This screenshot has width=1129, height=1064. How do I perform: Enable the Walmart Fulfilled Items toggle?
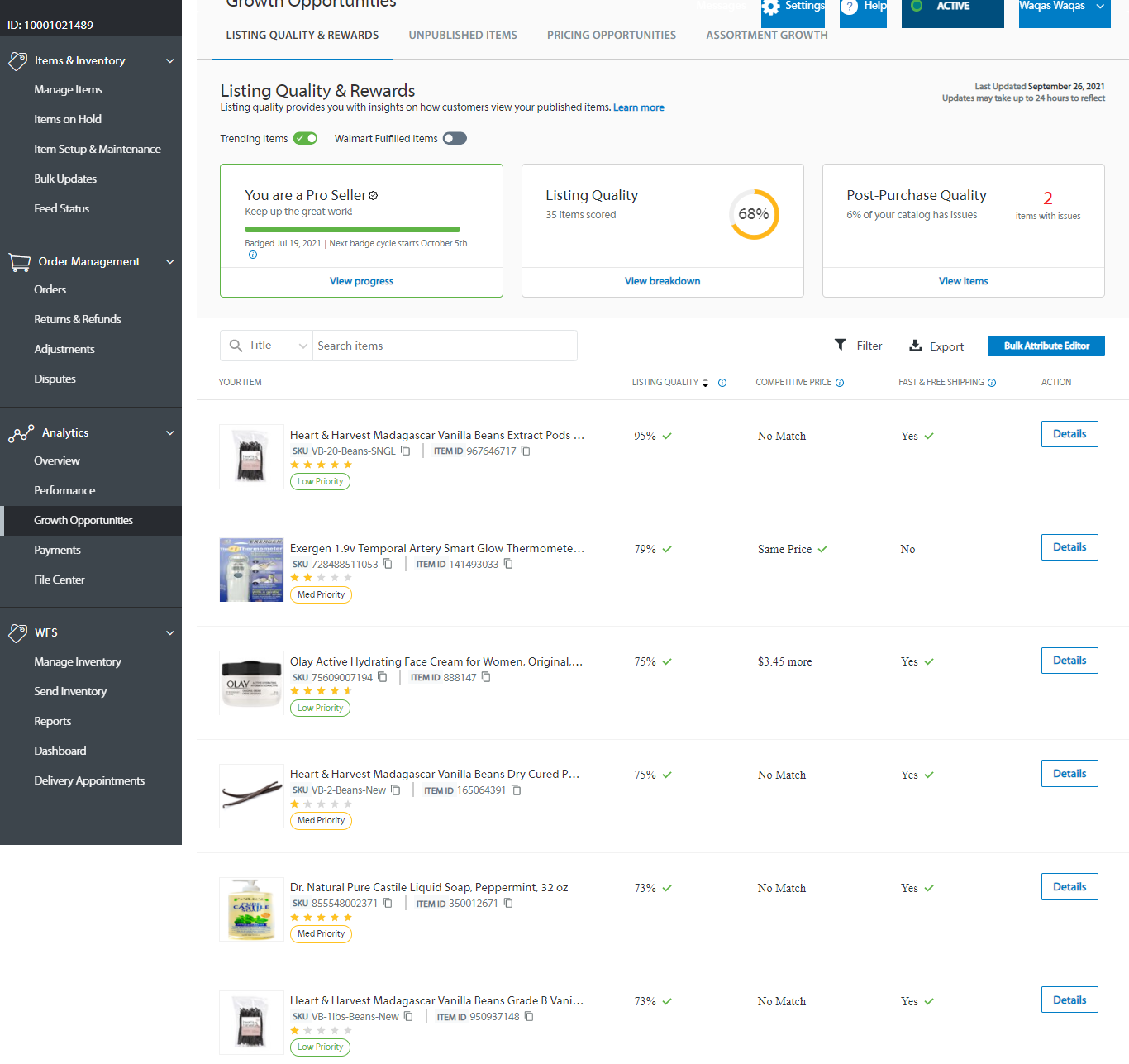pyautogui.click(x=455, y=139)
